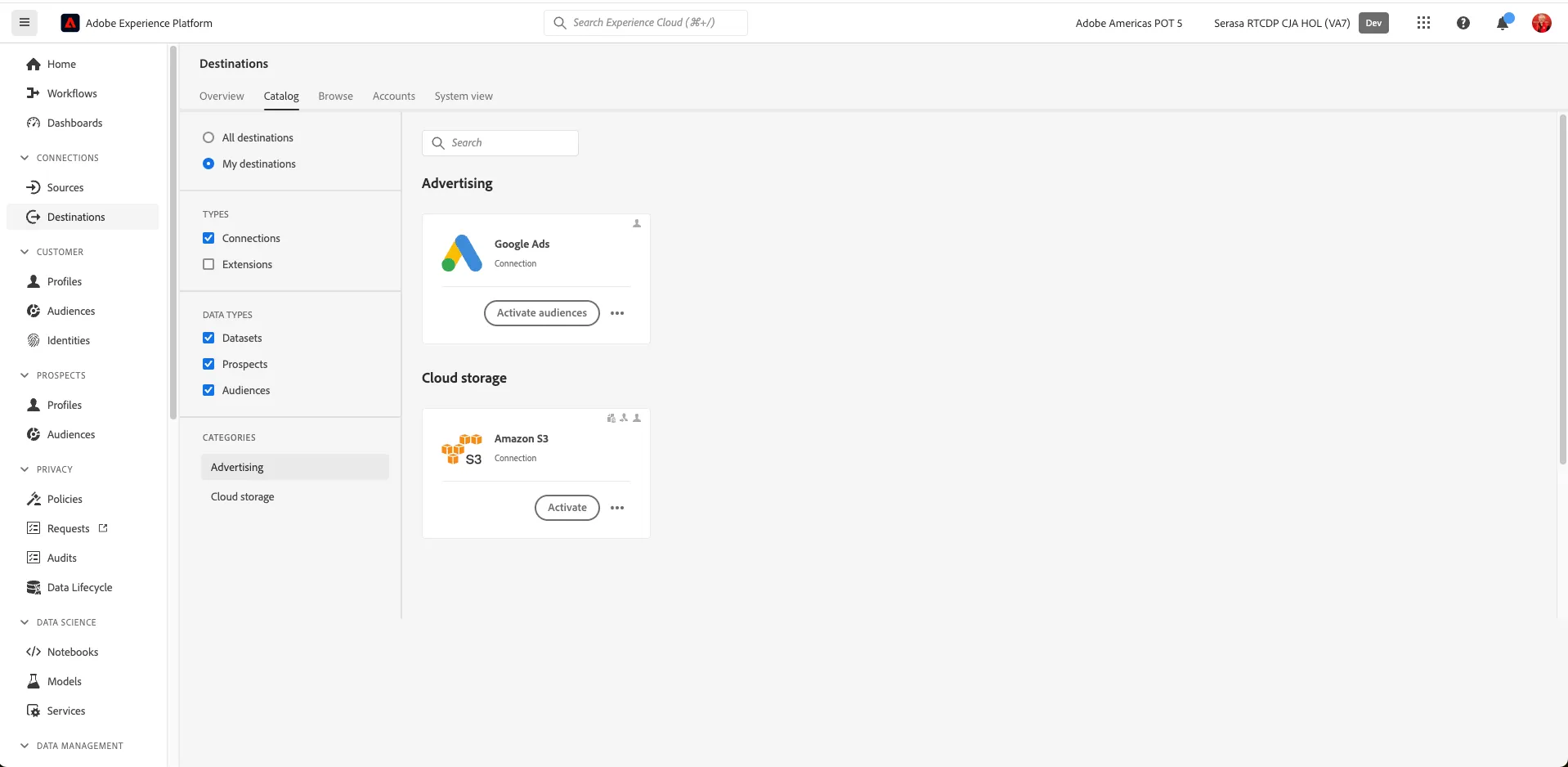The height and width of the screenshot is (767, 1568).
Task: Uncheck the Audiences data type checkbox
Action: point(208,390)
